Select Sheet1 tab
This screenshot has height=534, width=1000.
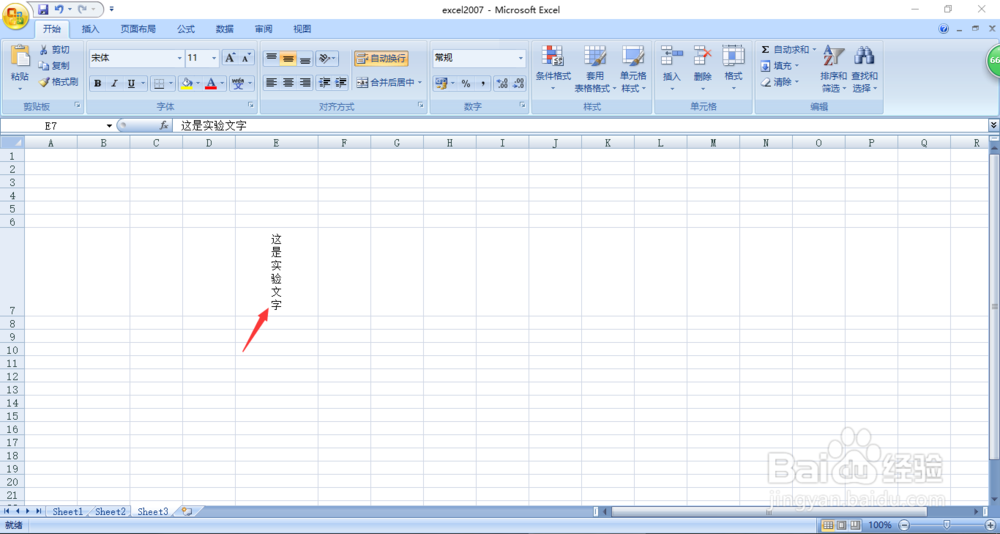(68, 512)
